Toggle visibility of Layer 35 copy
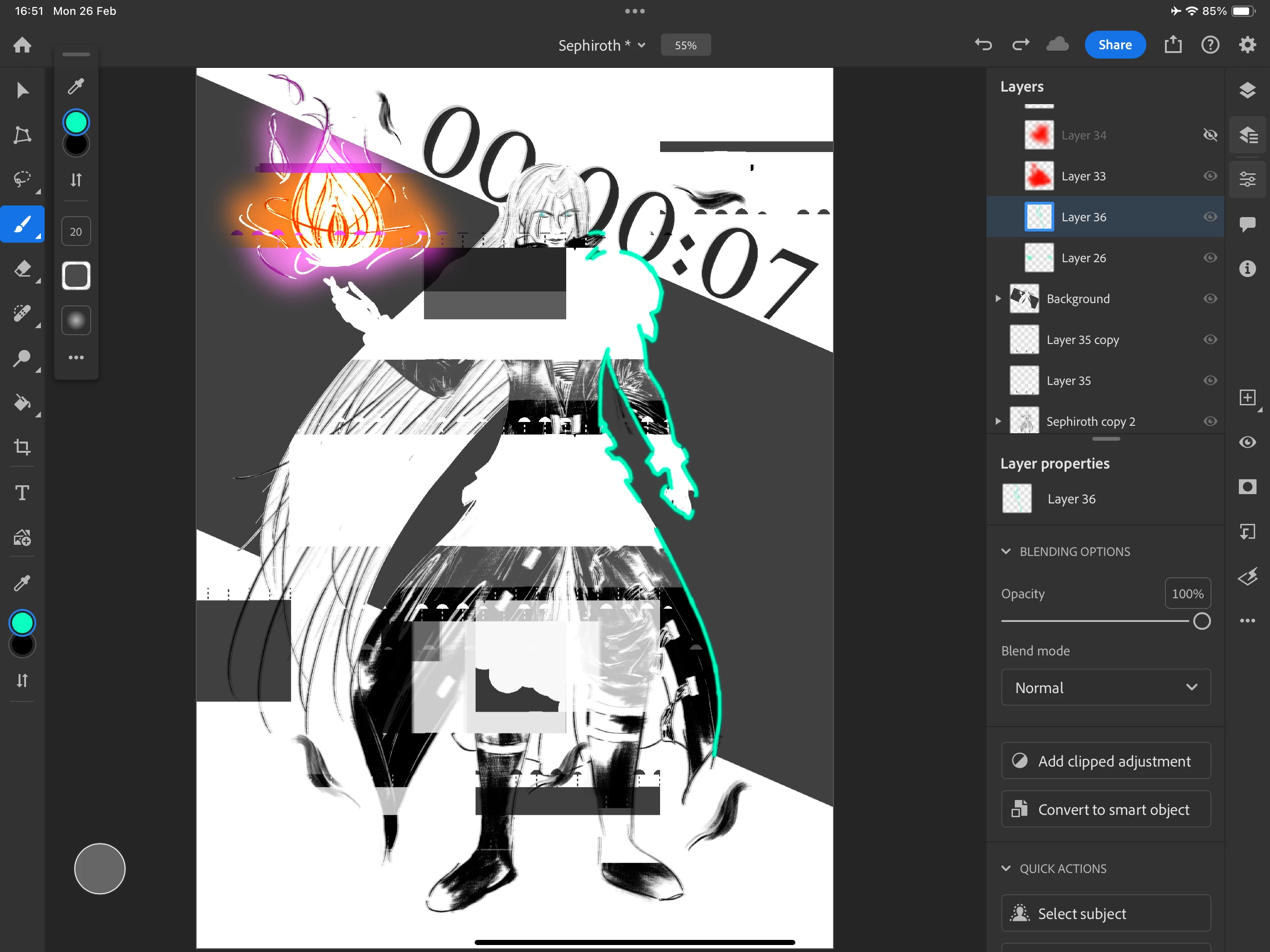 click(x=1210, y=340)
